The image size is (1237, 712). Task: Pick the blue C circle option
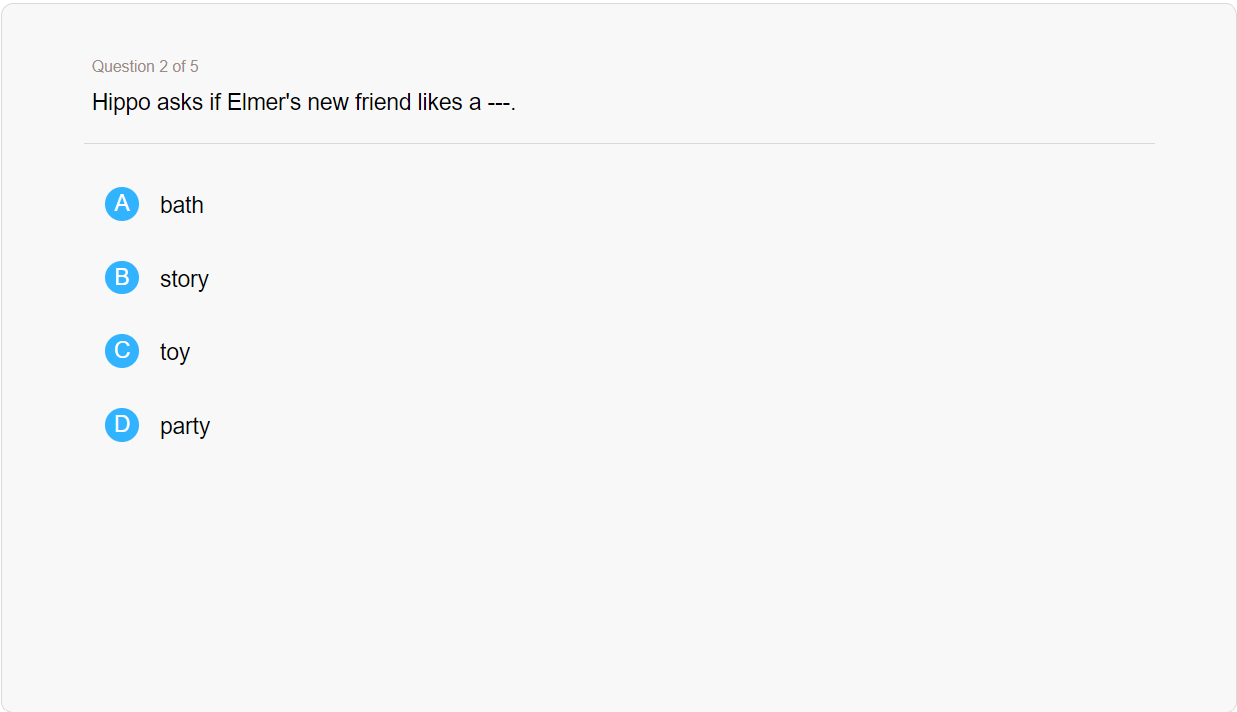pyautogui.click(x=122, y=351)
